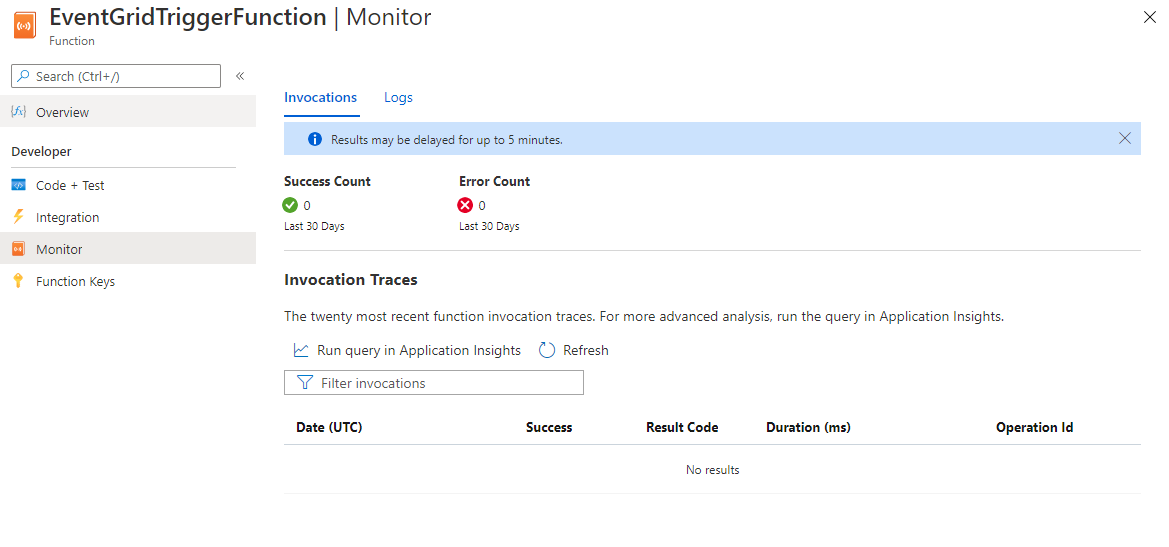This screenshot has height=547, width=1169.
Task: Click the green Success Count check icon
Action: (291, 205)
